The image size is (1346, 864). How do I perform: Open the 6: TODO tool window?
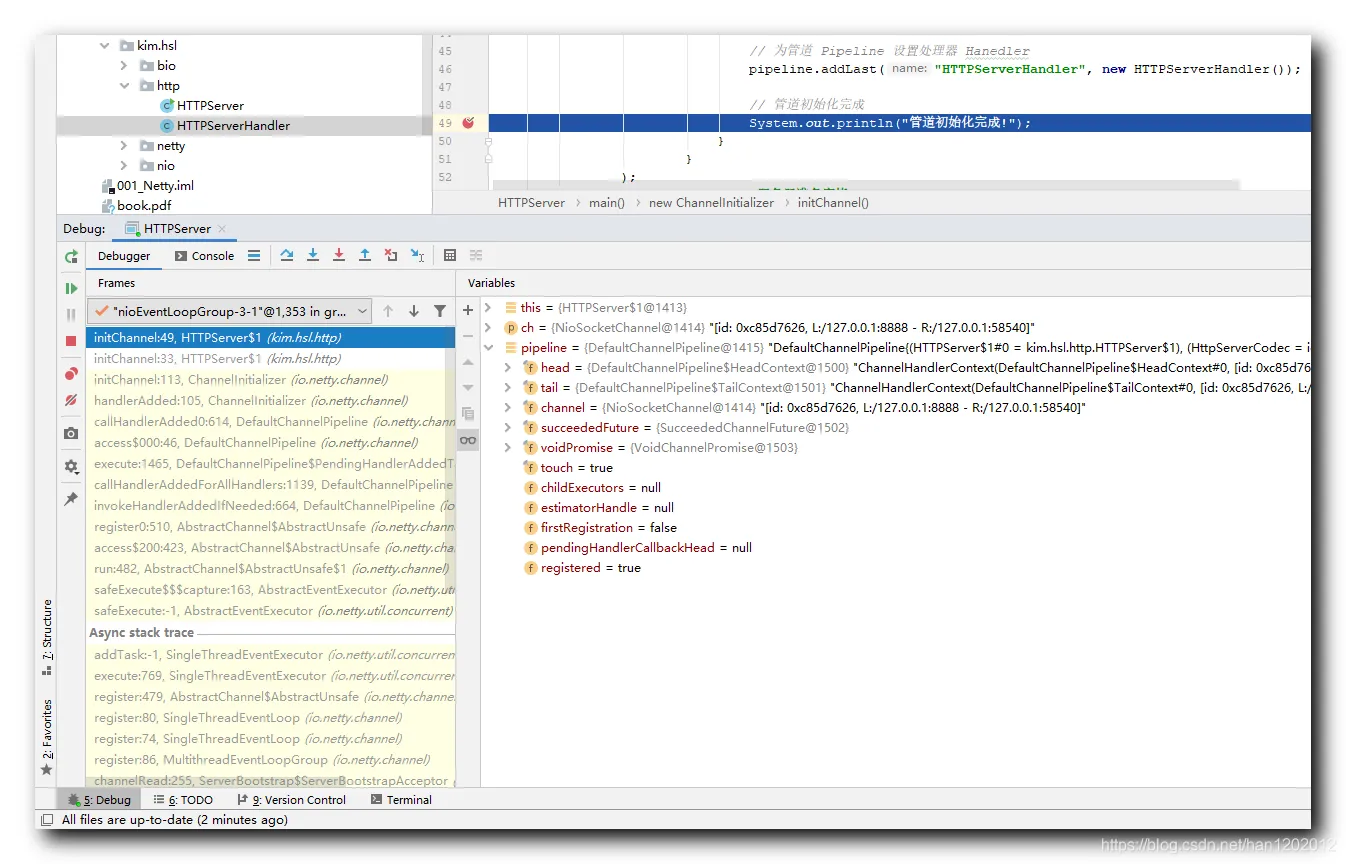tap(183, 800)
